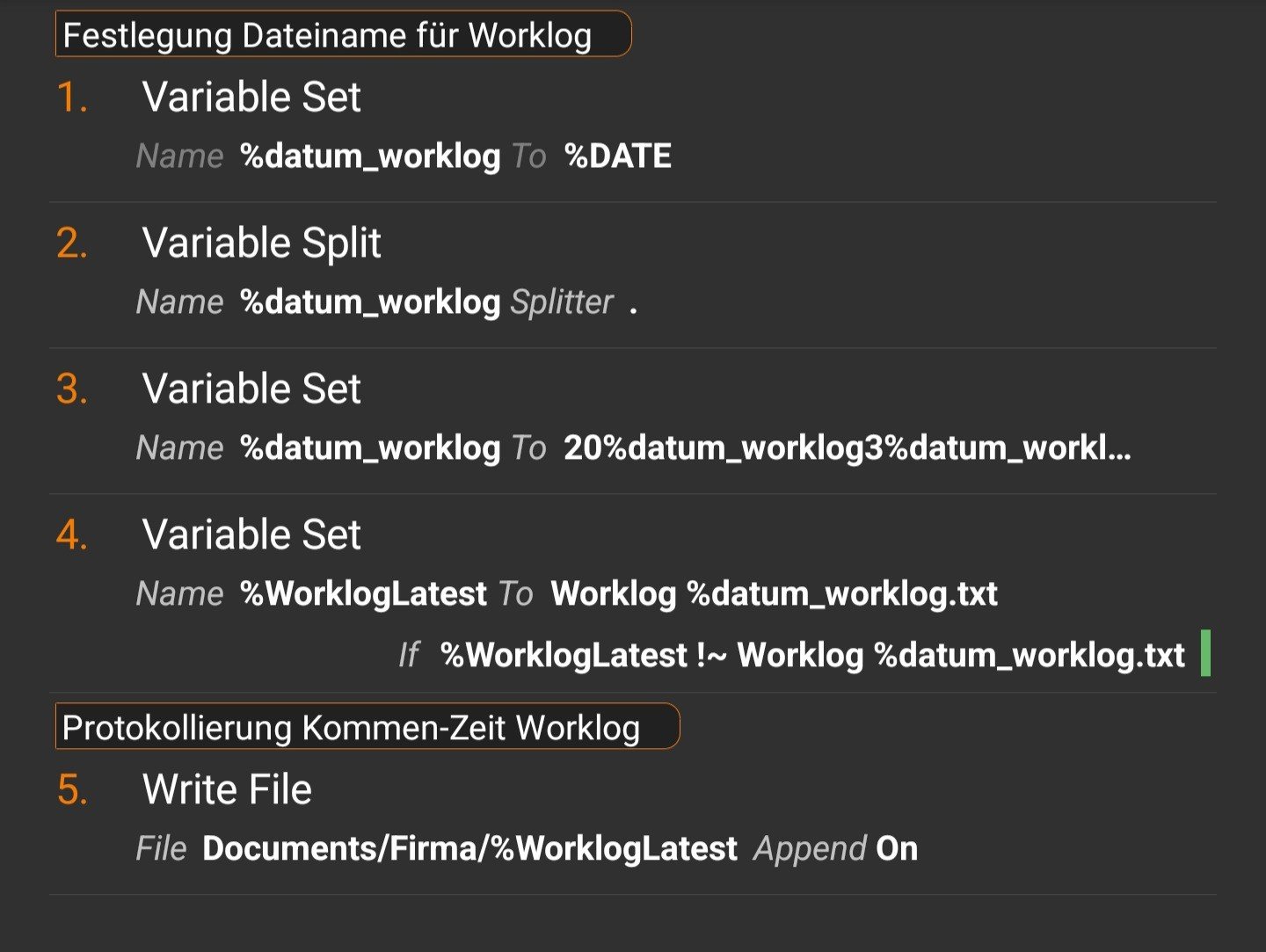Open action 1 Variable Set
Screen dimensions: 1266x952
[x=251, y=97]
